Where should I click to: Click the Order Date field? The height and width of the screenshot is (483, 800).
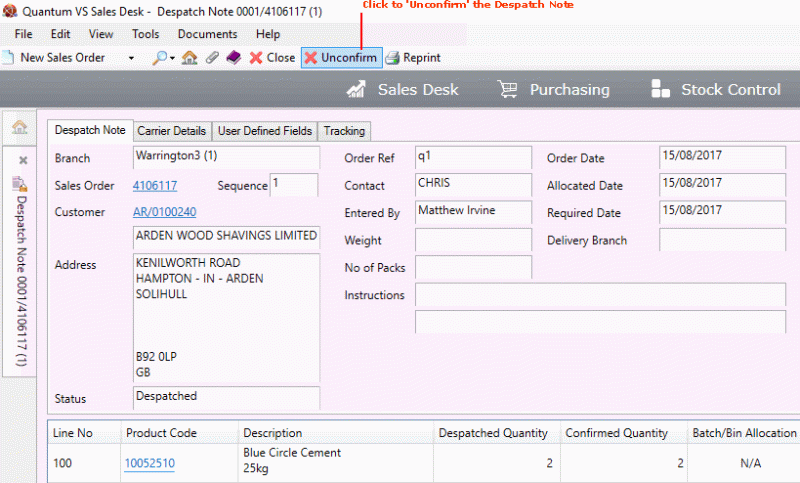click(x=722, y=157)
